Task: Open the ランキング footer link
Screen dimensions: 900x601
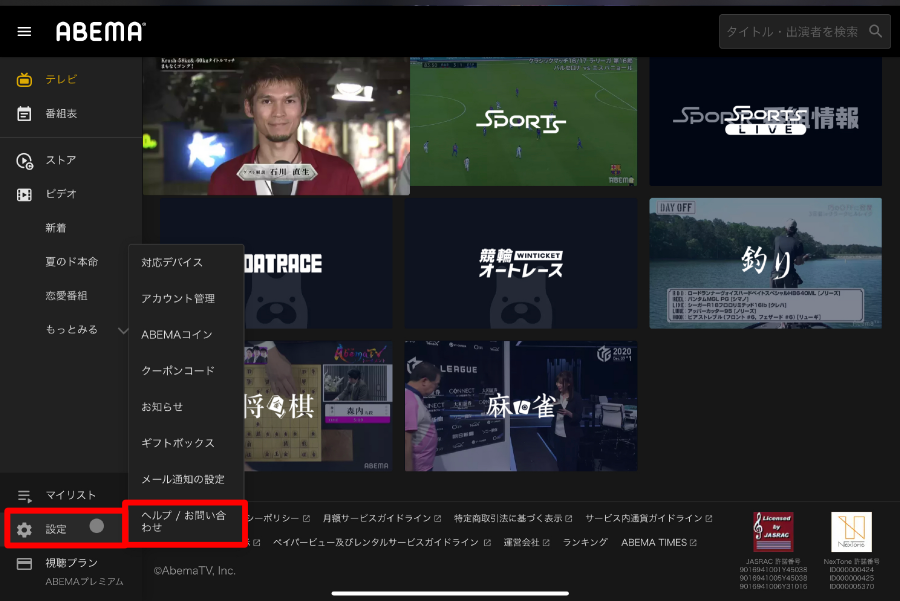Action: 585,542
